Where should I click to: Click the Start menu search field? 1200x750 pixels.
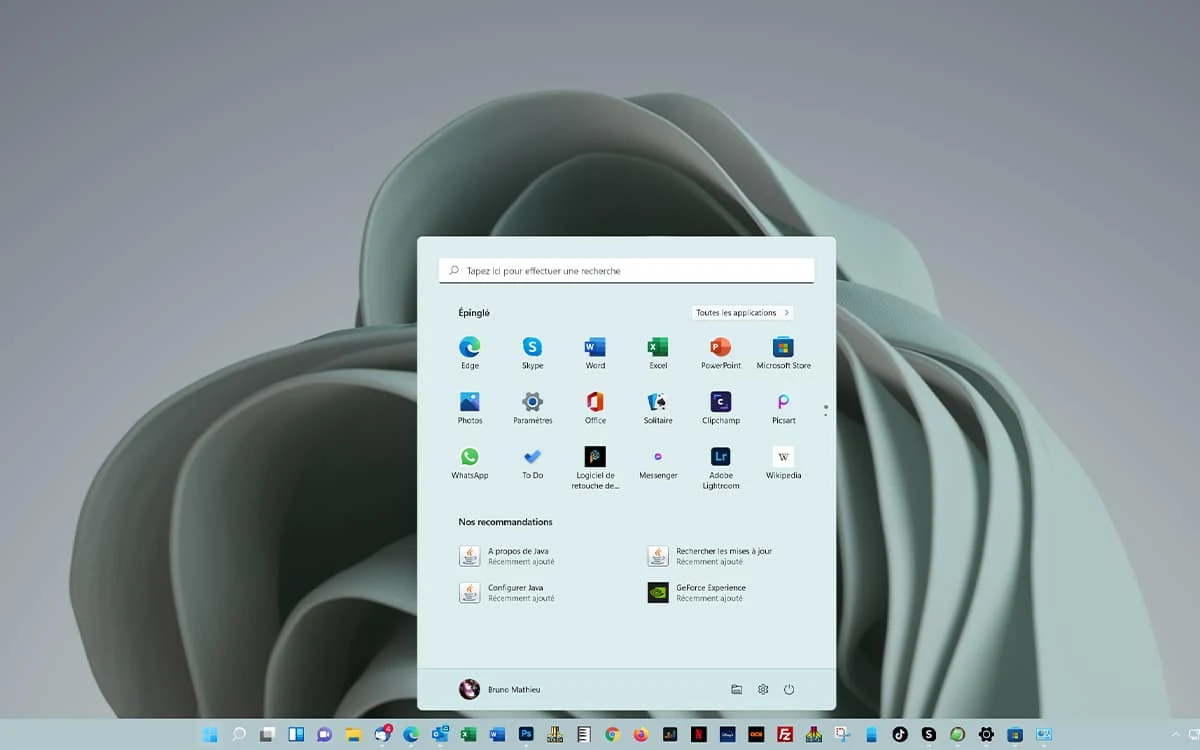coord(626,271)
